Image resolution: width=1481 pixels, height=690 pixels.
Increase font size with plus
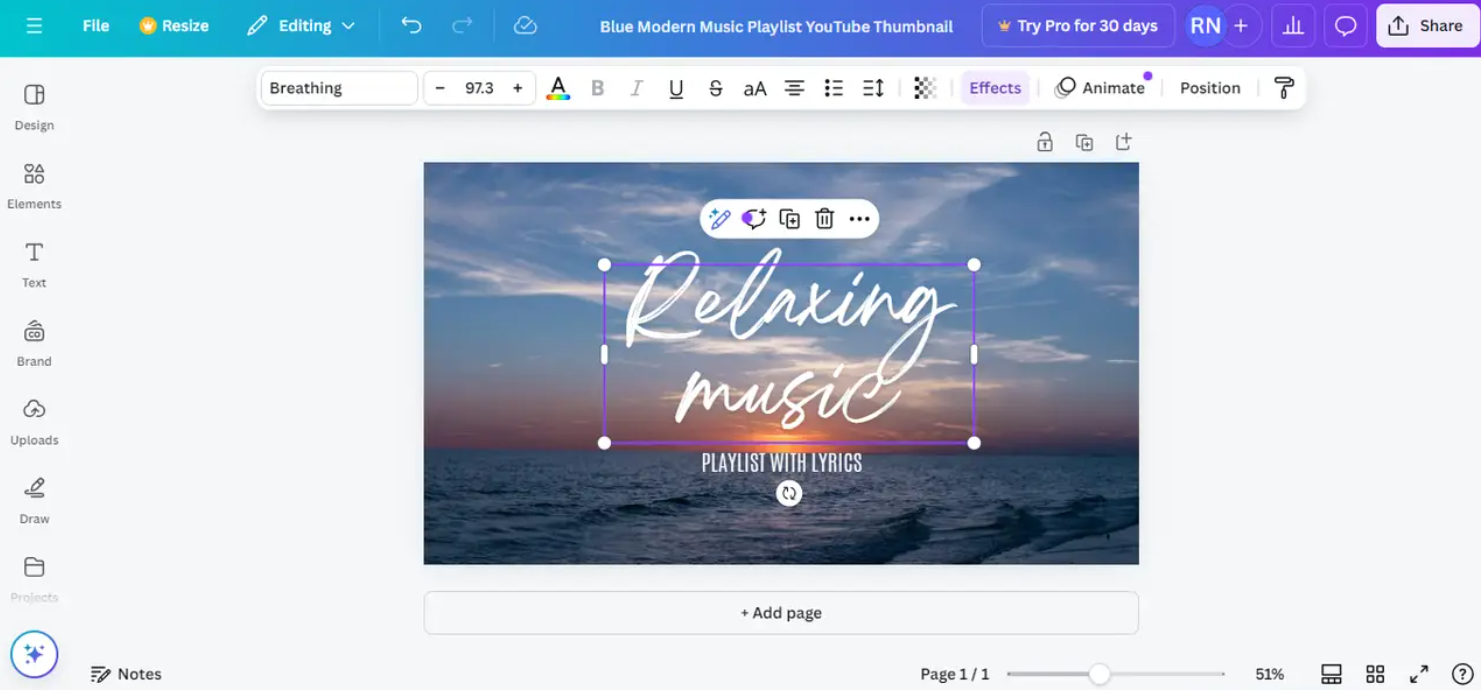(517, 88)
